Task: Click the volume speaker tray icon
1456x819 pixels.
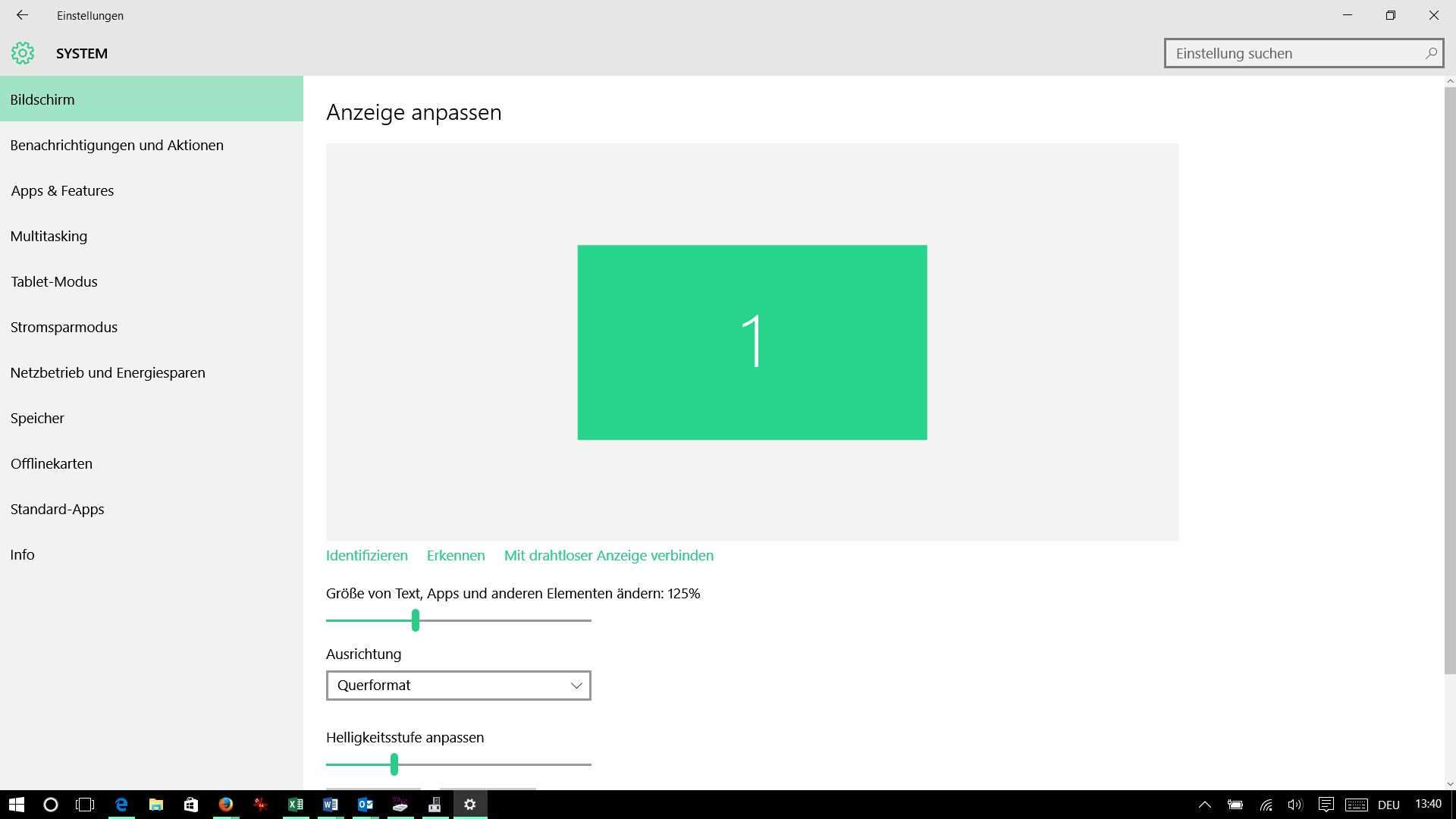Action: tap(1294, 805)
